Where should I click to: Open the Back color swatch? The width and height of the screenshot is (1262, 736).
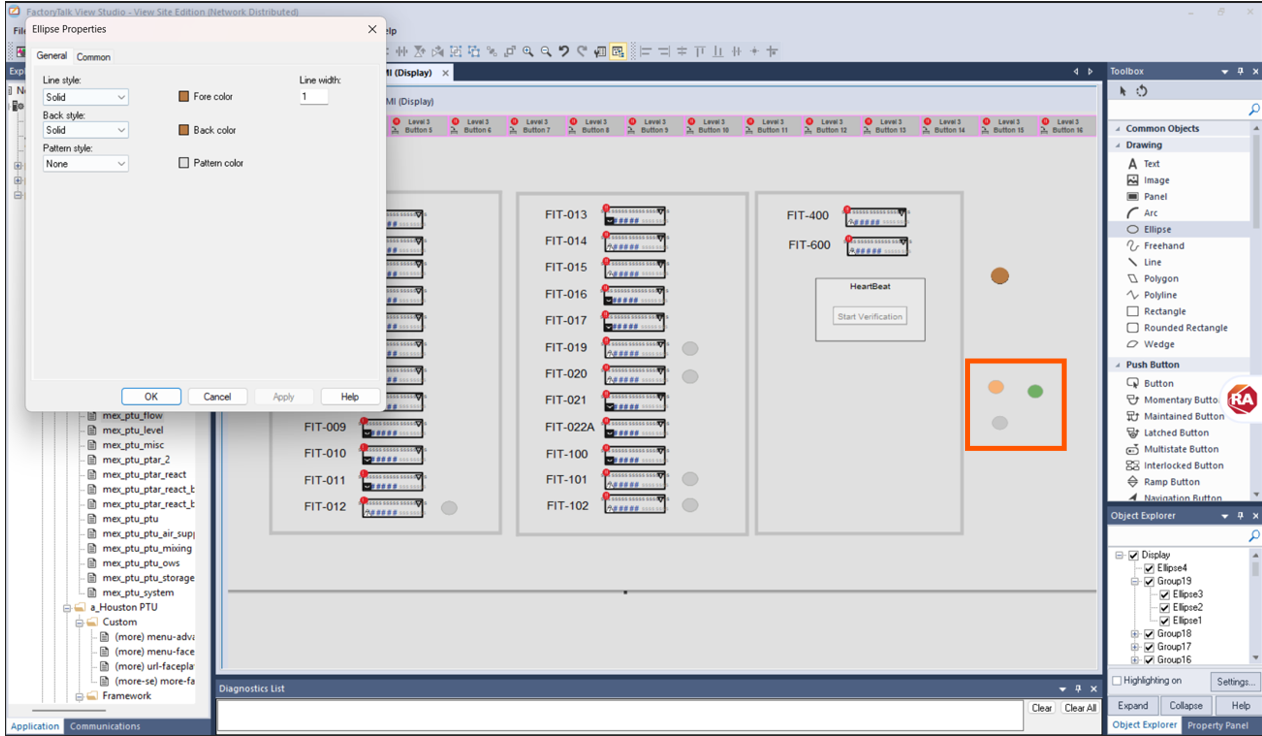pyautogui.click(x=184, y=130)
